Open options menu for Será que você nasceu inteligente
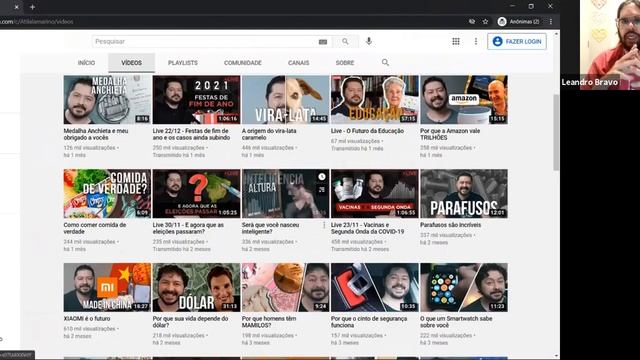Viewport: 640px width, 360px height. click(324, 225)
